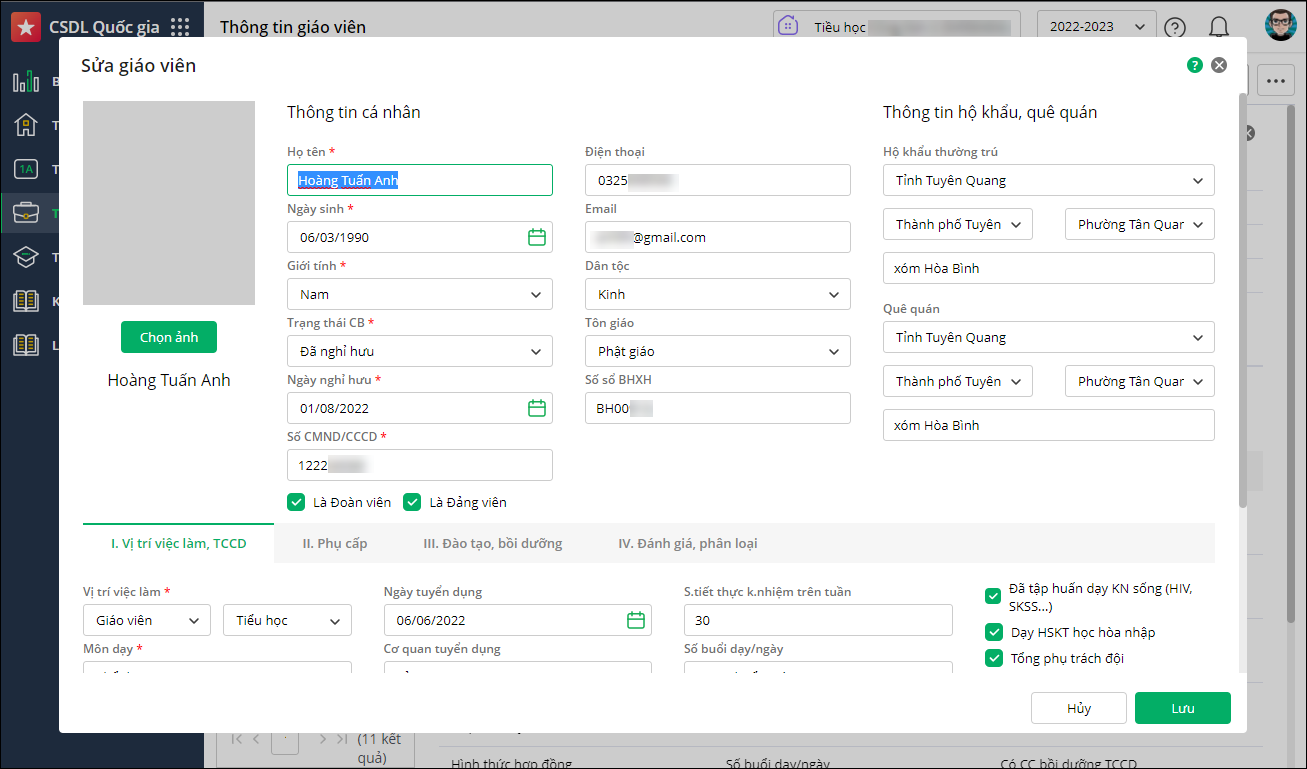Image resolution: width=1307 pixels, height=769 pixels.
Task: Click the Lưu button
Action: (x=1182, y=708)
